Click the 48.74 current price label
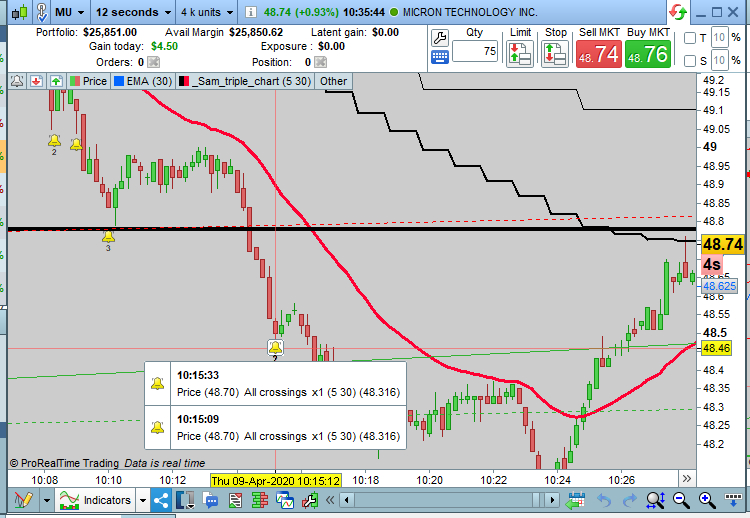The height and width of the screenshot is (518, 750). 723,244
